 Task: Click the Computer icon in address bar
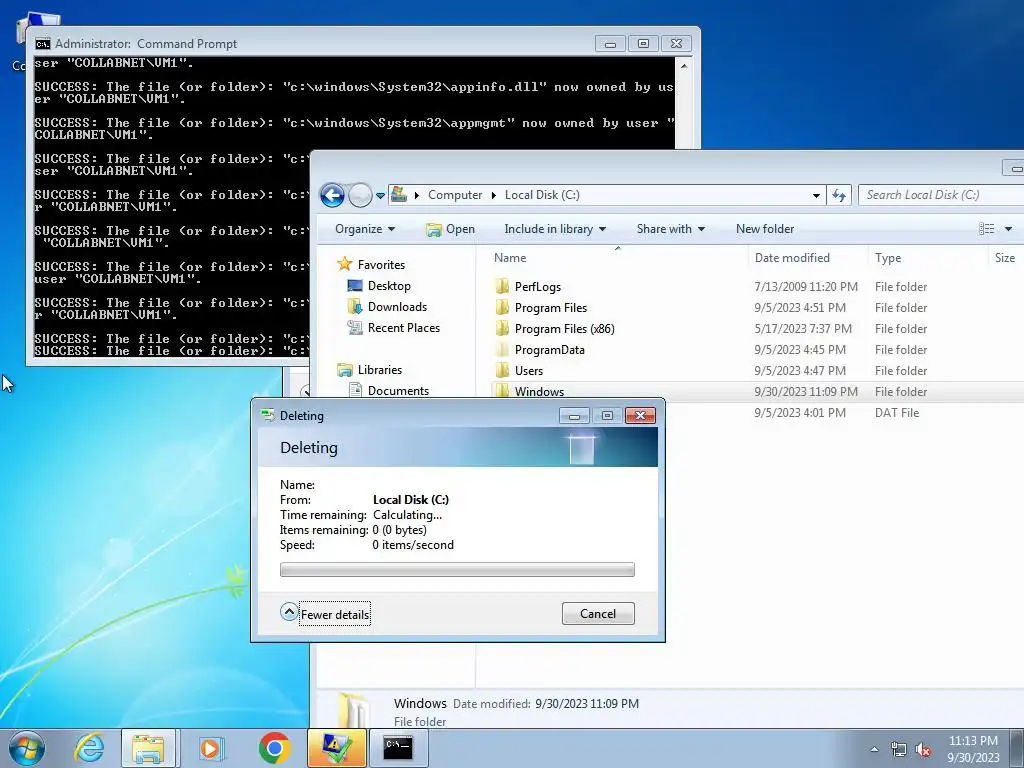point(399,195)
